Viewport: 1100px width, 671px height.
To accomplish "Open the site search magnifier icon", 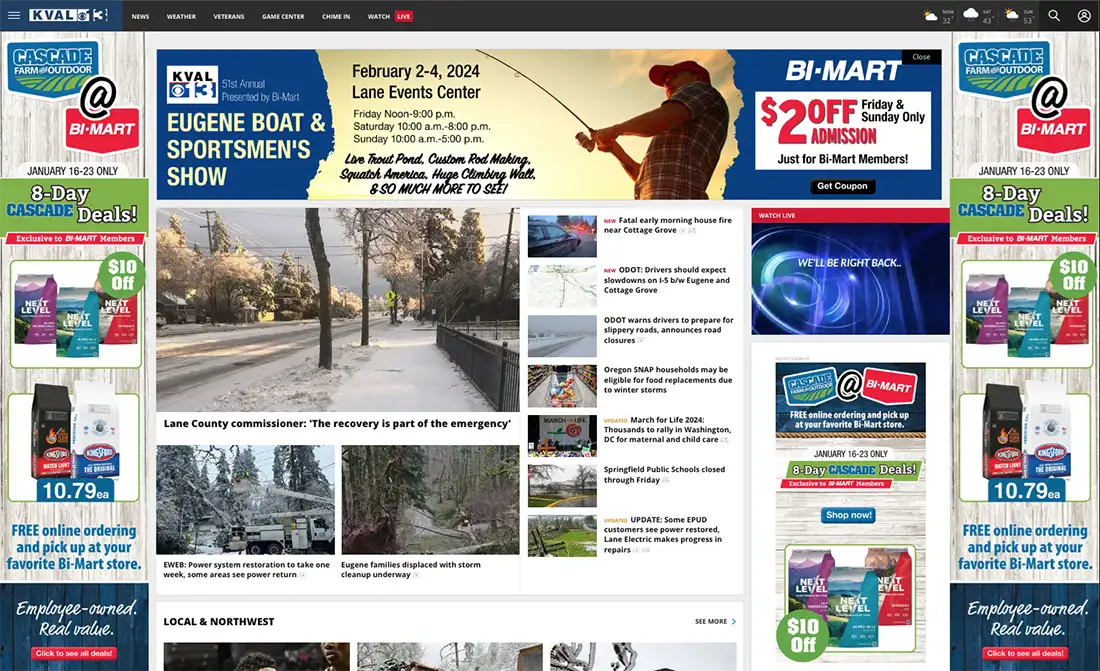I will click(1054, 15).
